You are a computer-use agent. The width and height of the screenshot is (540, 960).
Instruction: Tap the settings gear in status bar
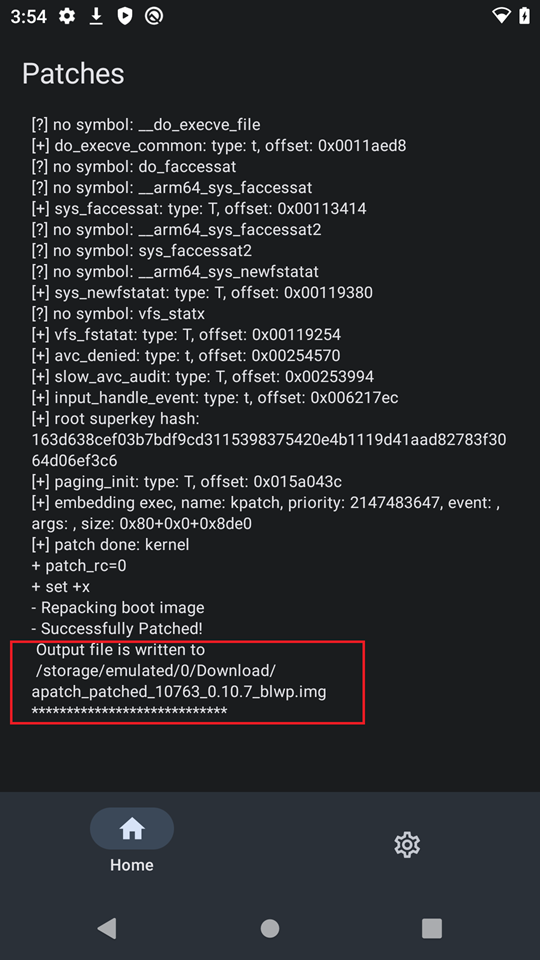67,16
